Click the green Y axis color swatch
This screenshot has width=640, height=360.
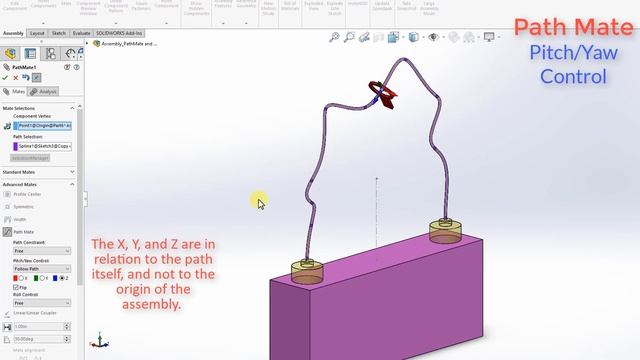point(36,278)
